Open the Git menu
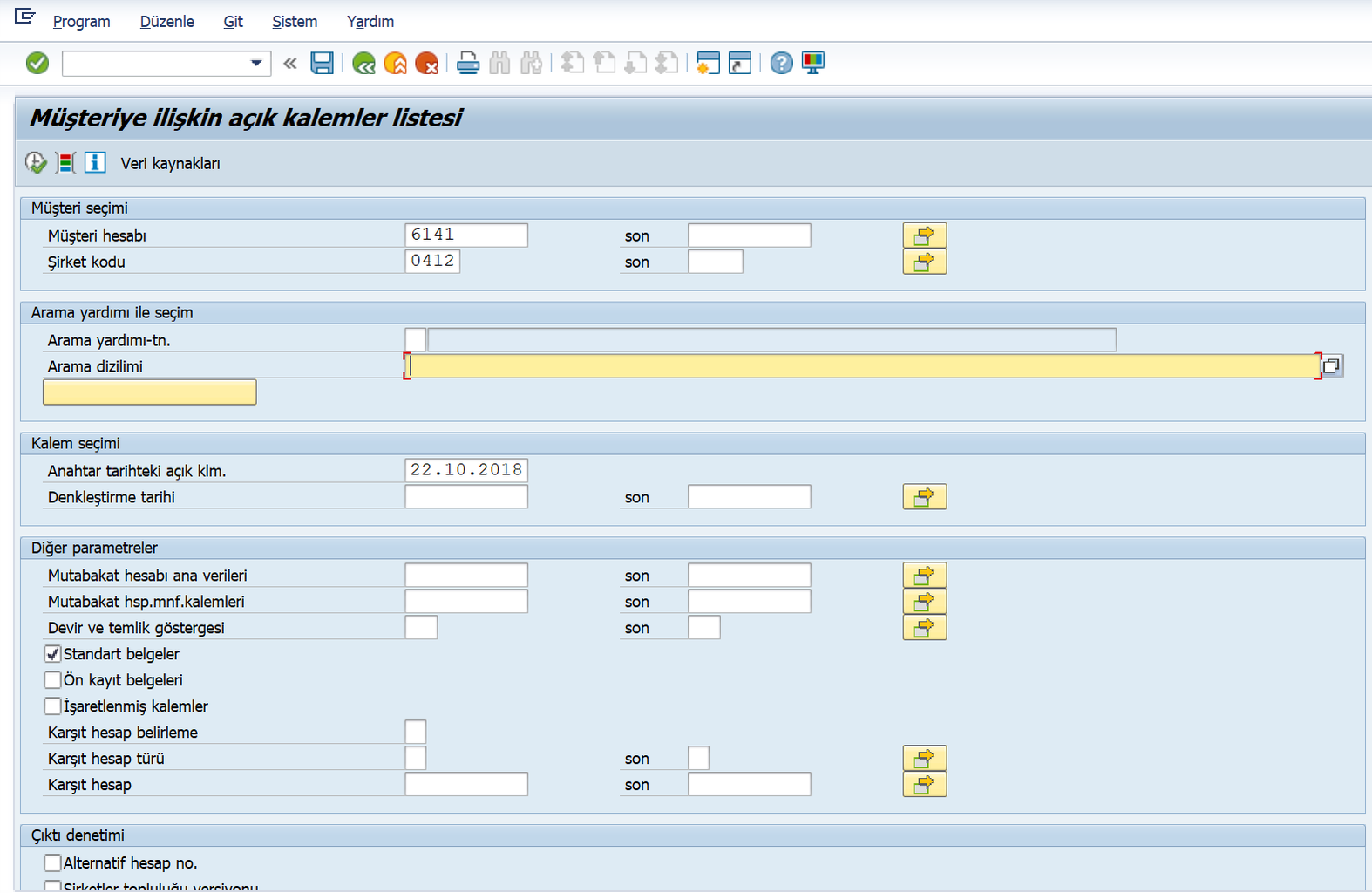 pyautogui.click(x=233, y=21)
